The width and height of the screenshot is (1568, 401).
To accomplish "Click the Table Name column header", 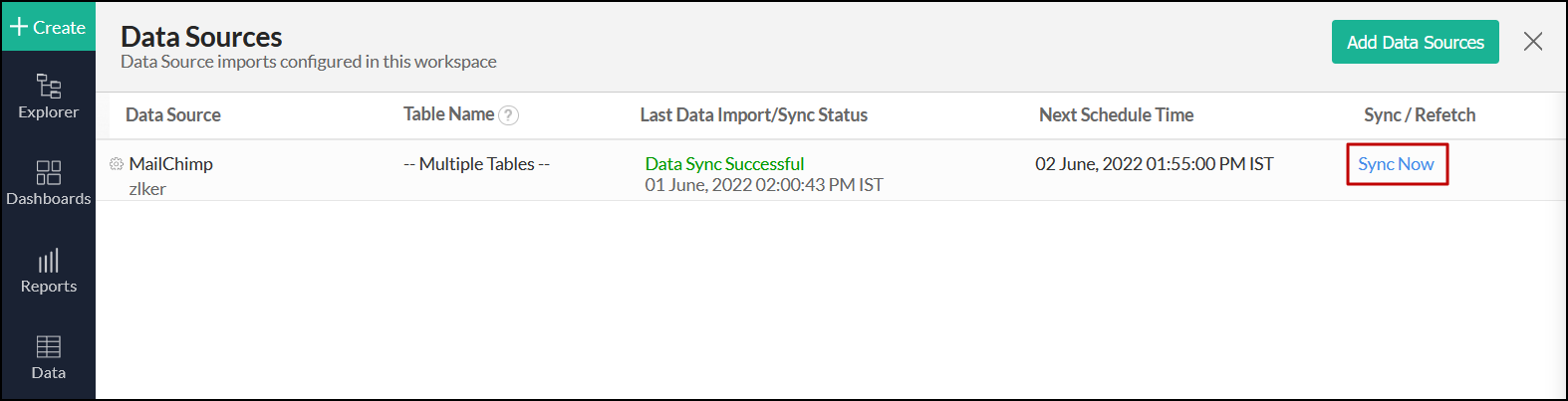I will (448, 114).
